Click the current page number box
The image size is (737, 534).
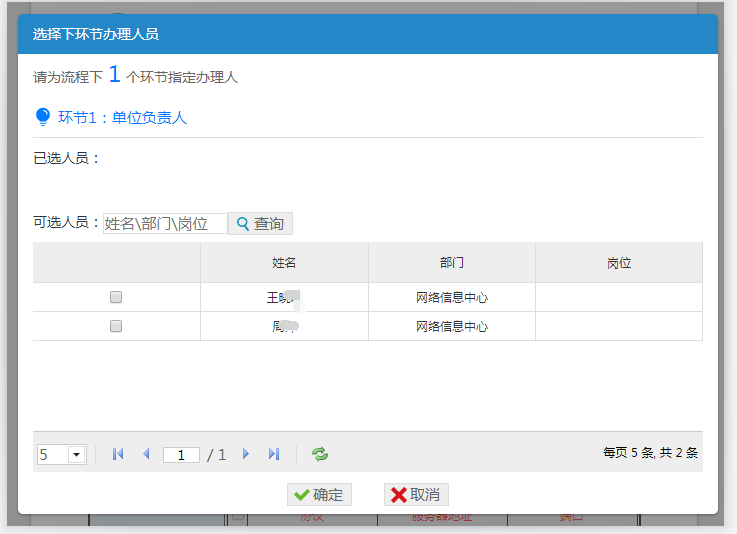coord(181,455)
